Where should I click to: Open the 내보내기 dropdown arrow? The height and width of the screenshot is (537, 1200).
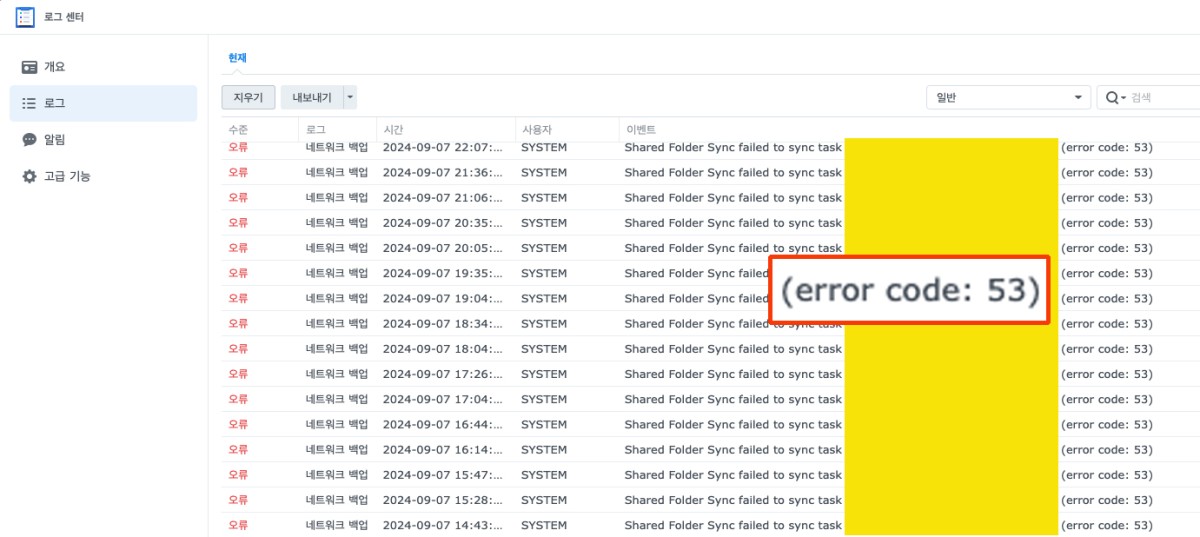pos(349,97)
